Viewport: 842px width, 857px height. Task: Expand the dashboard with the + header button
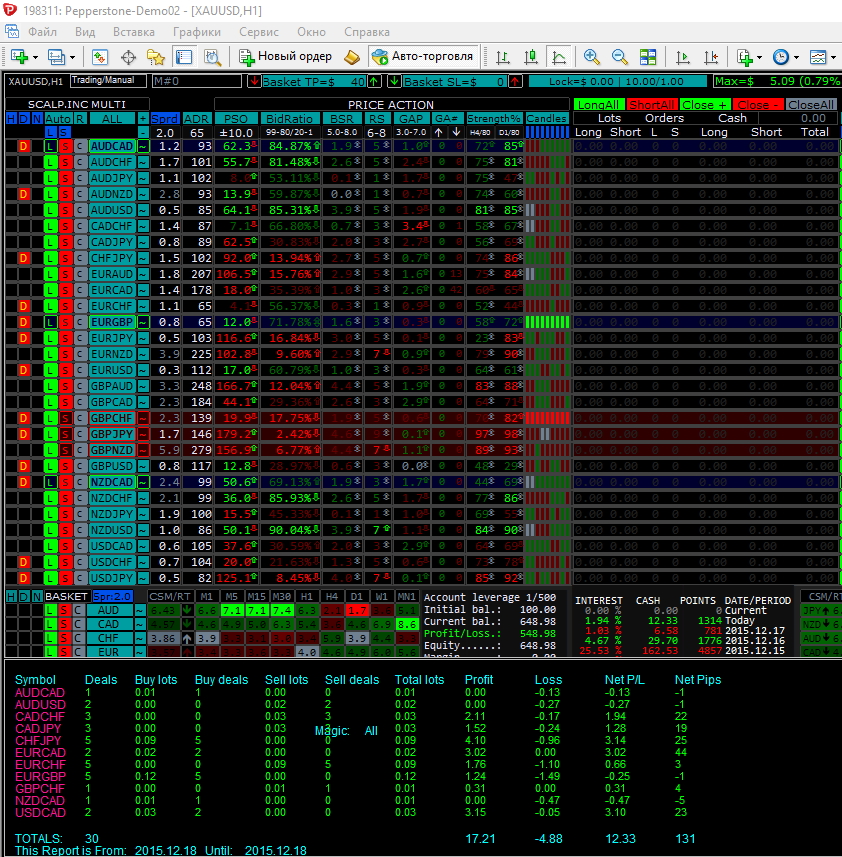[x=143, y=119]
